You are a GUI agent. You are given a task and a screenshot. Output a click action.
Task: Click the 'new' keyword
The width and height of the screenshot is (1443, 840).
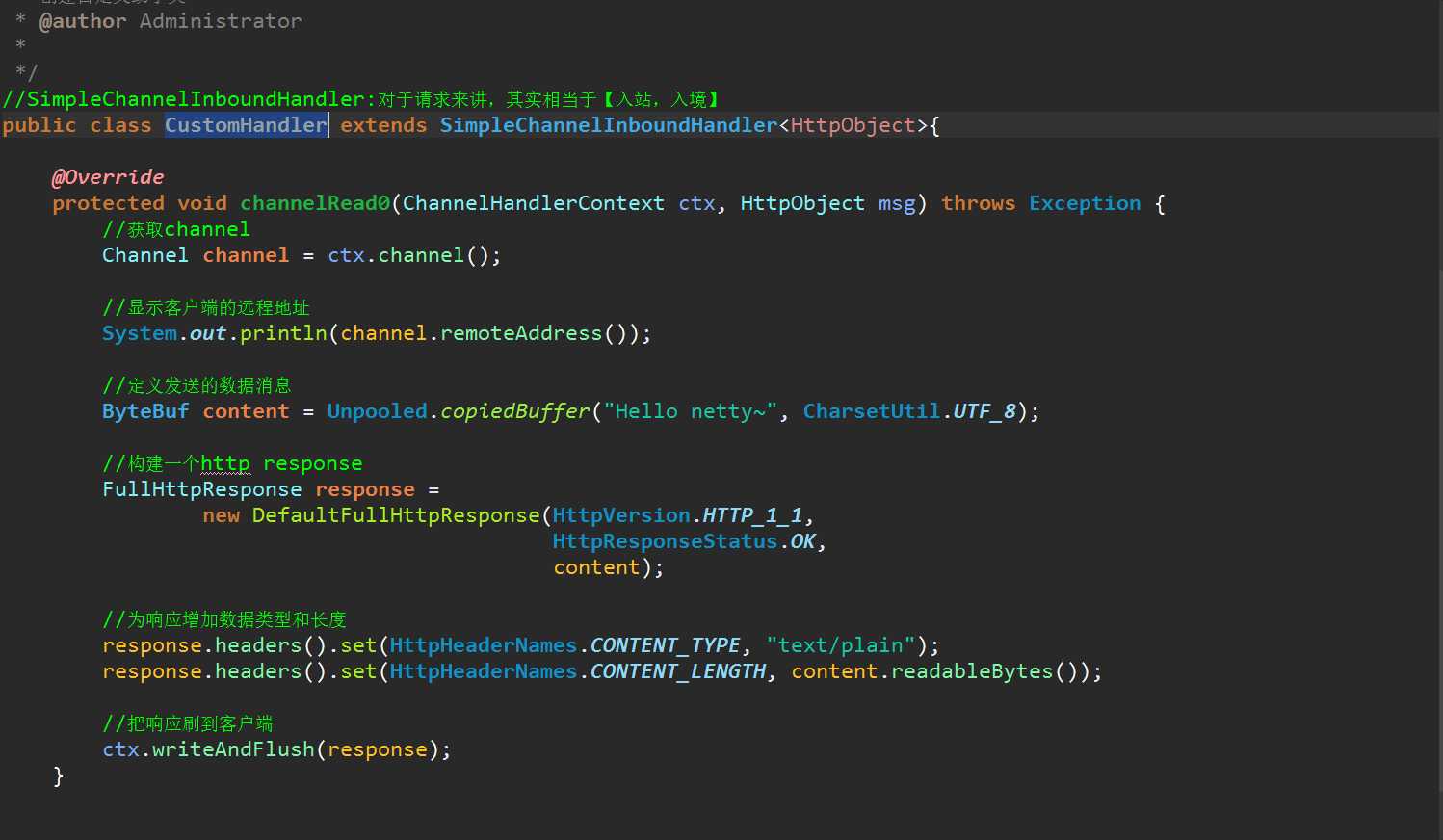pos(221,515)
